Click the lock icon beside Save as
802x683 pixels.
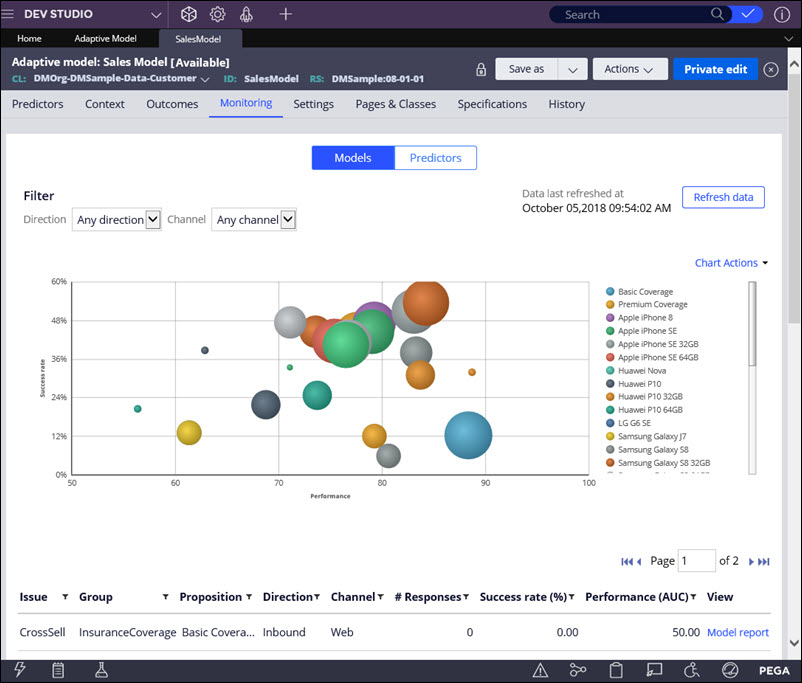[481, 70]
